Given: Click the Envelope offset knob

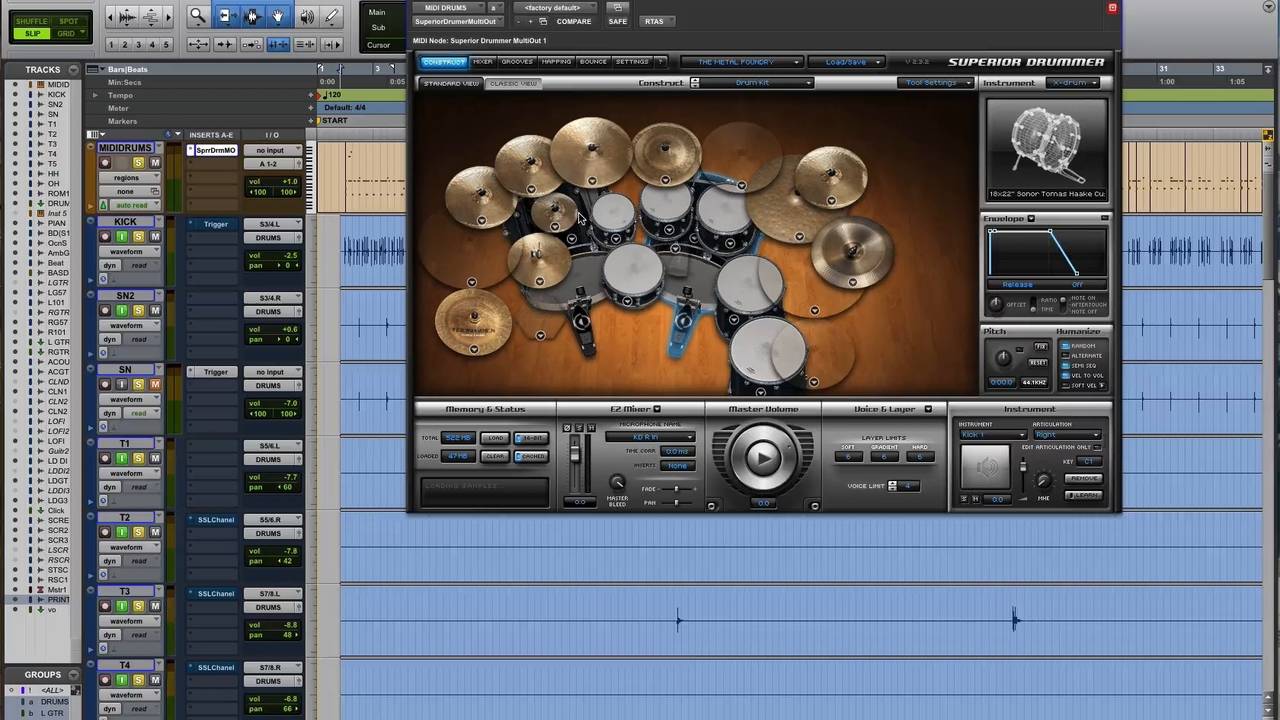Looking at the screenshot, I should click(995, 304).
